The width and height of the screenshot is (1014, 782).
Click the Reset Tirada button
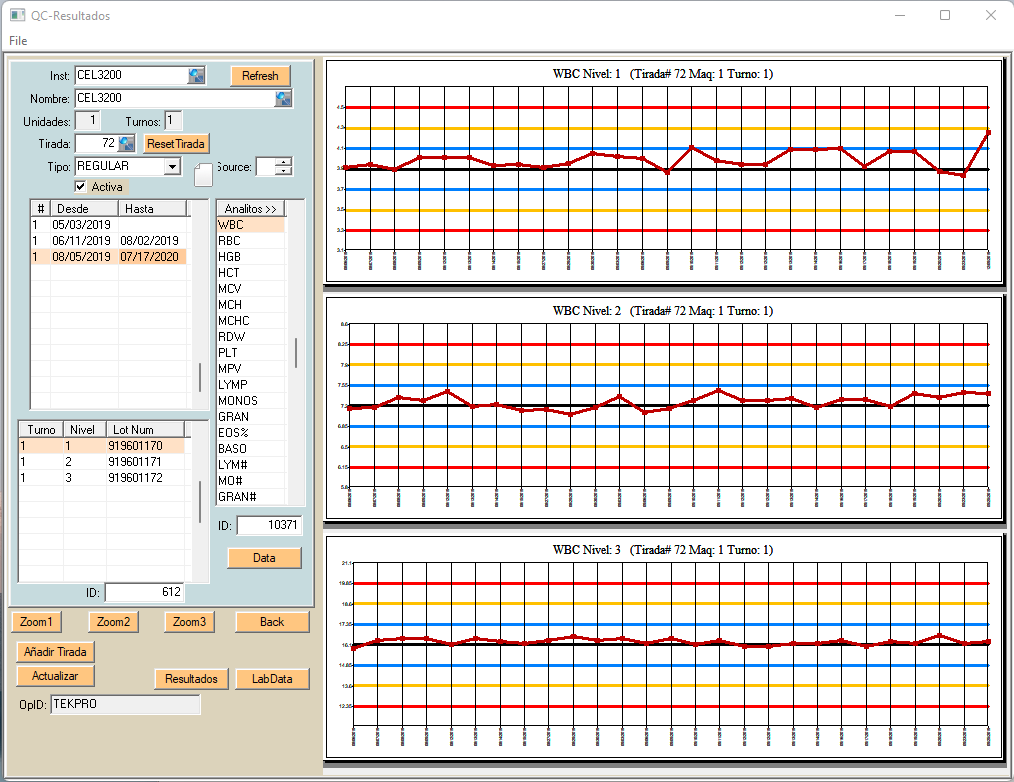coord(176,144)
